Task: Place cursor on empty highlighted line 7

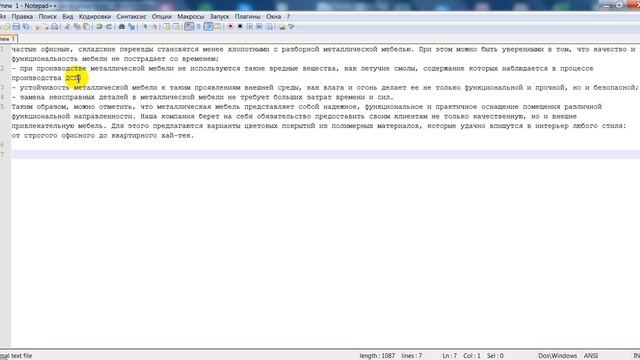Action: point(325,155)
